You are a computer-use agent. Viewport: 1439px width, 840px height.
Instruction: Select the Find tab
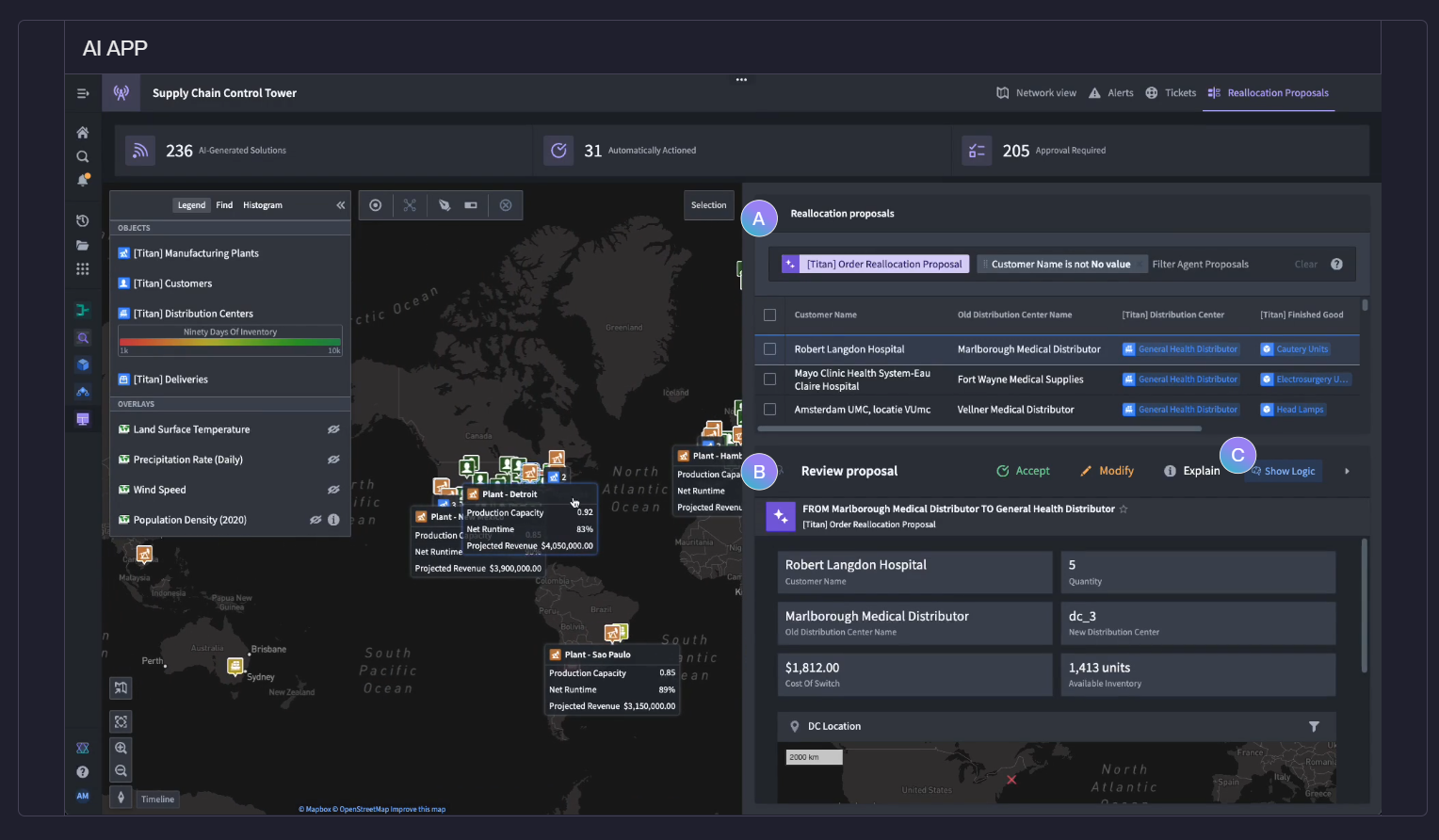pos(224,205)
